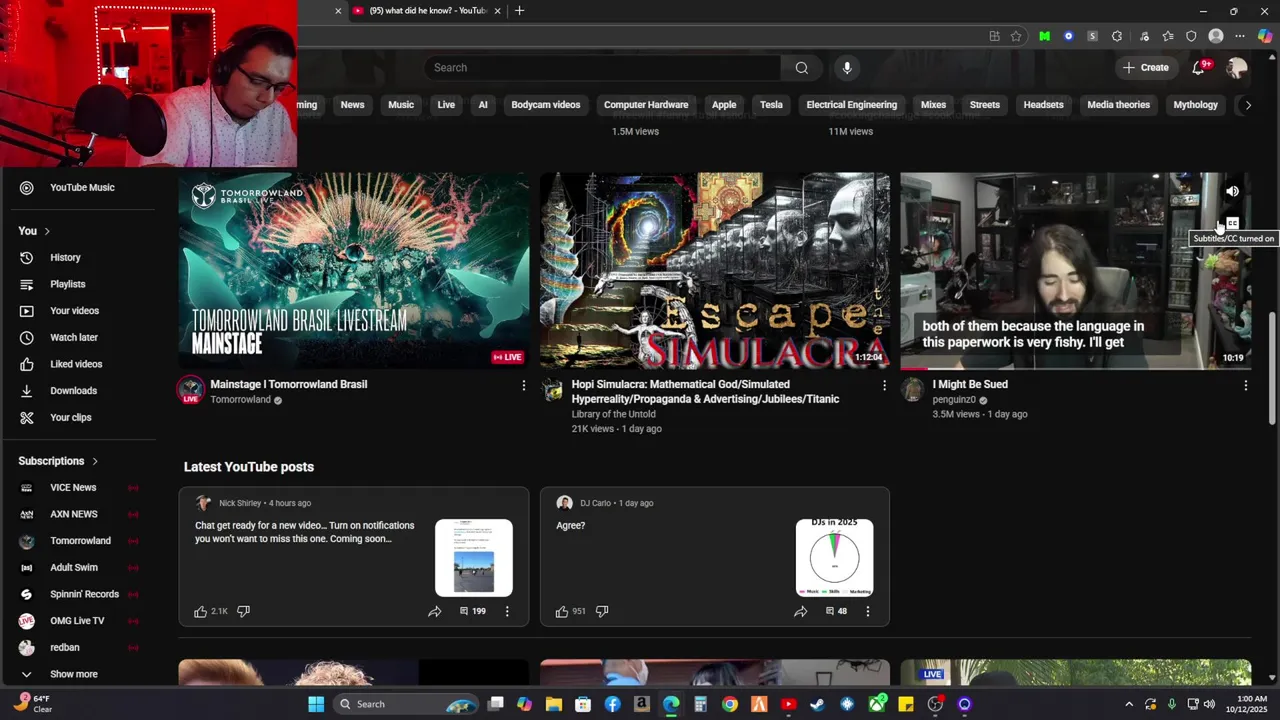Open the Edge Copilot icon
1280x720 pixels.
(1264, 36)
